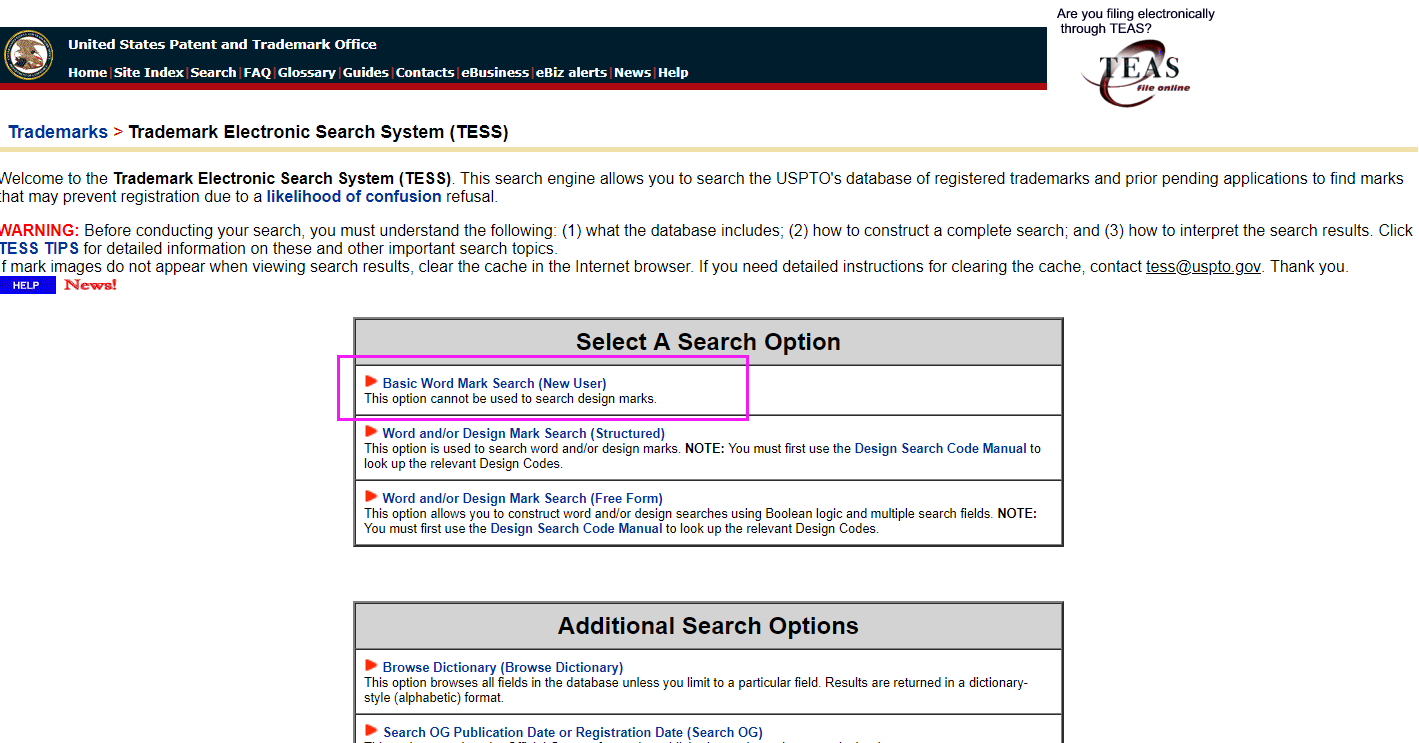Open Home in the top navigation
Viewport: 1419px width, 743px height.
click(87, 73)
